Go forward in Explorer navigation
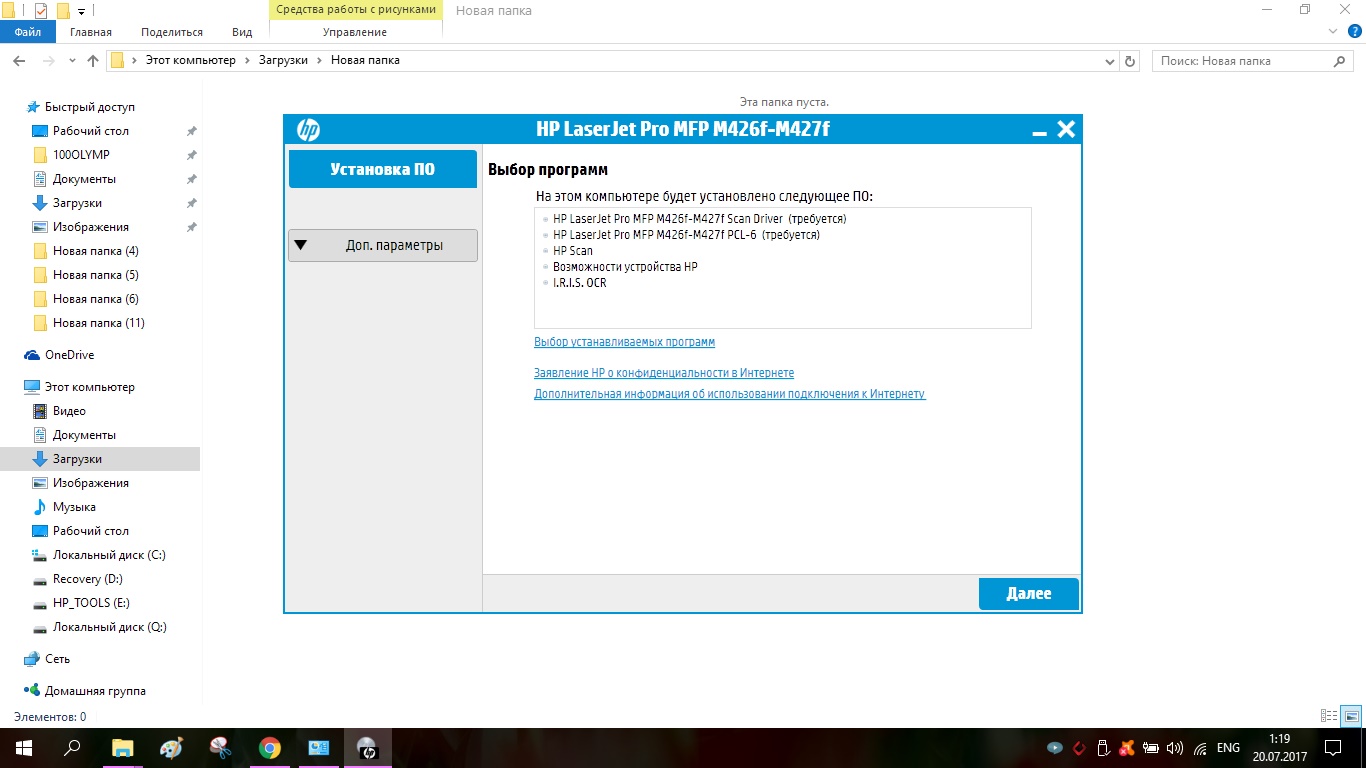1366x768 pixels. point(48,61)
